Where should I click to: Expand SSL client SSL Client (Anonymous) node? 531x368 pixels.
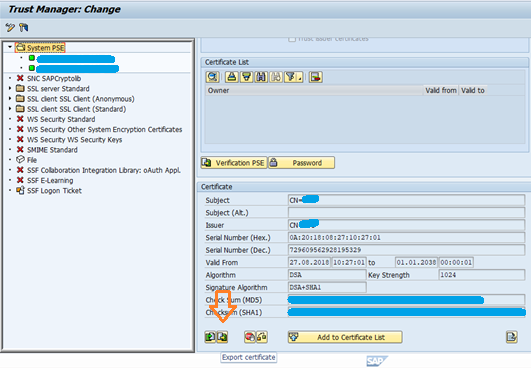click(10, 99)
